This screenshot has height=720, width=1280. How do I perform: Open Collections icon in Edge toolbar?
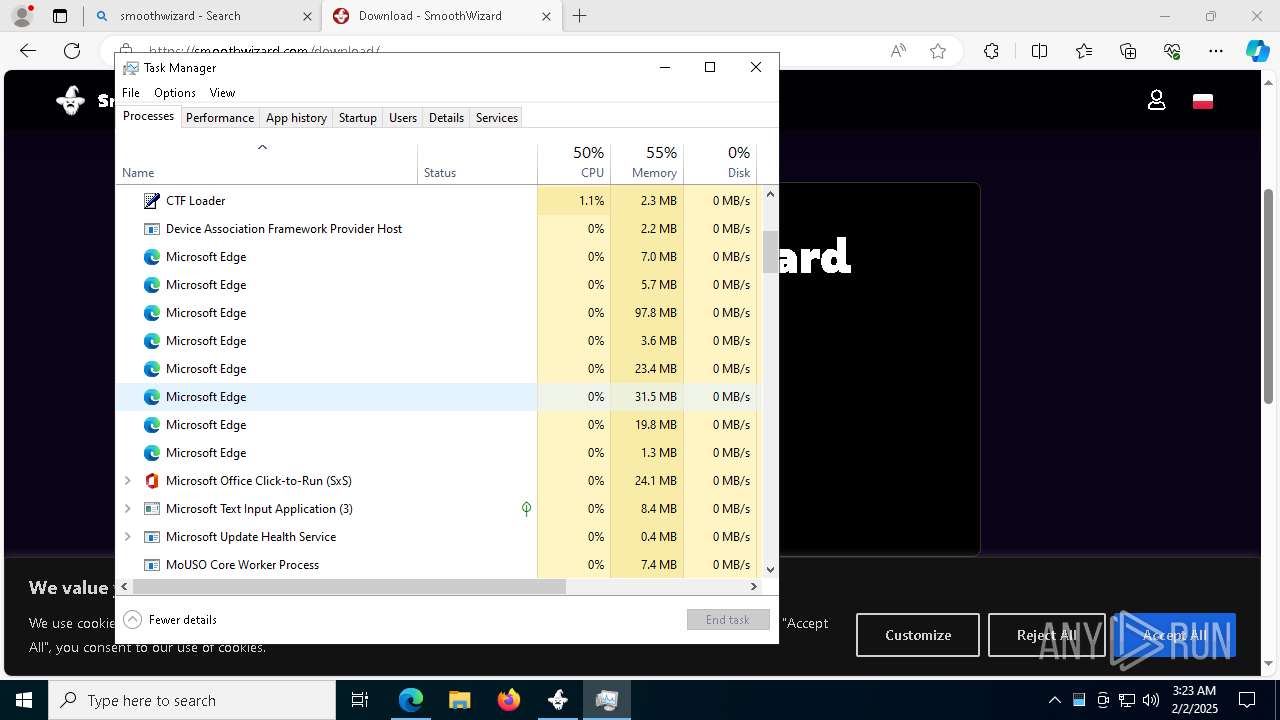[x=1128, y=51]
